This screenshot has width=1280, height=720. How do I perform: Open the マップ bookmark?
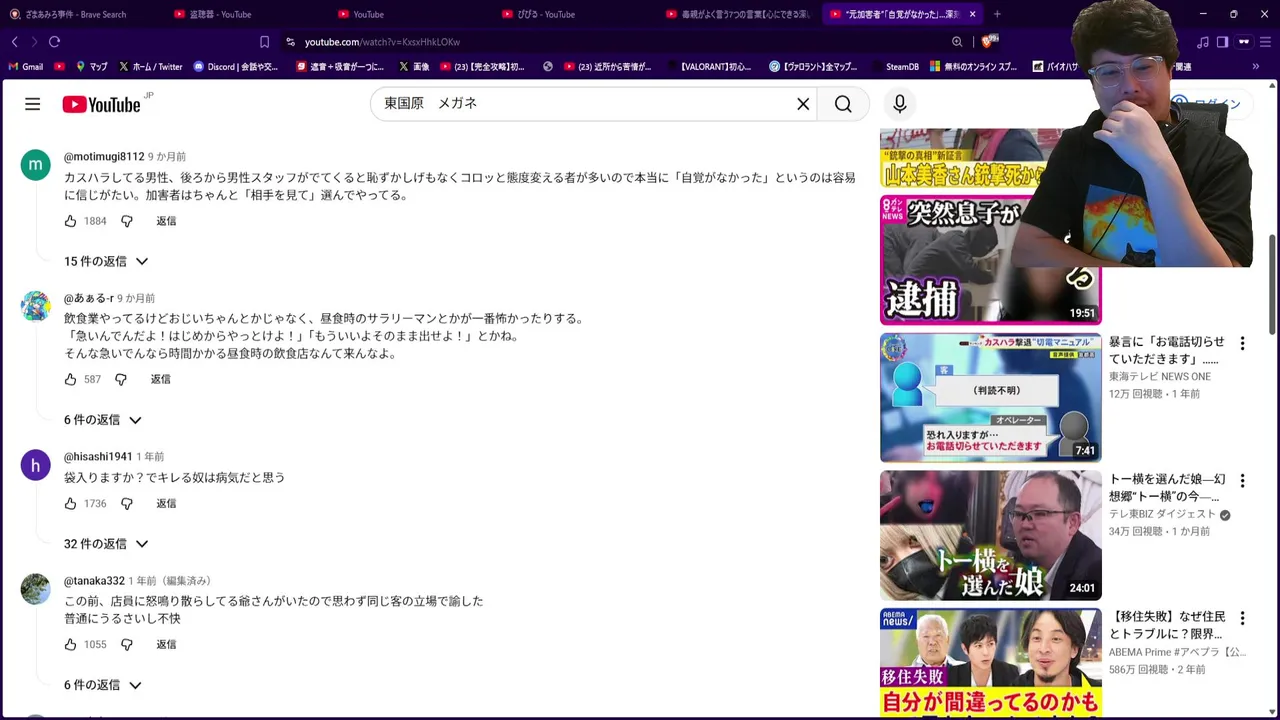(x=91, y=67)
